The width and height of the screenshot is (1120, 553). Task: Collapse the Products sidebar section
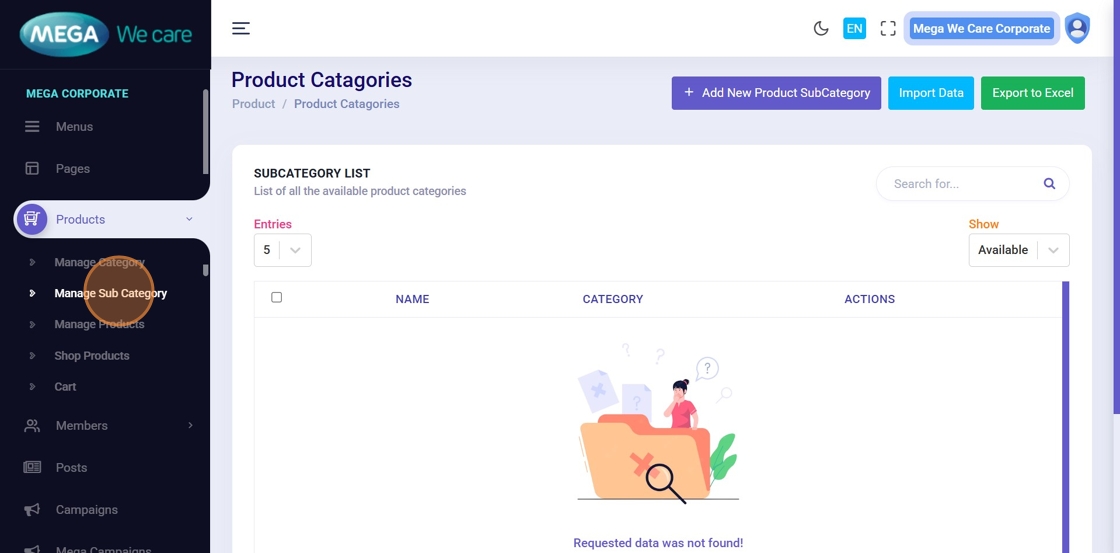tap(189, 220)
